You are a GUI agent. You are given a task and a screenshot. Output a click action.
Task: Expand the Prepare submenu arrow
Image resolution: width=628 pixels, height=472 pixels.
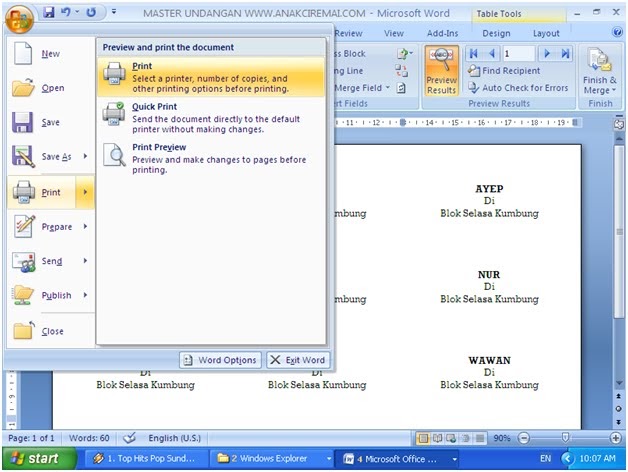click(85, 227)
